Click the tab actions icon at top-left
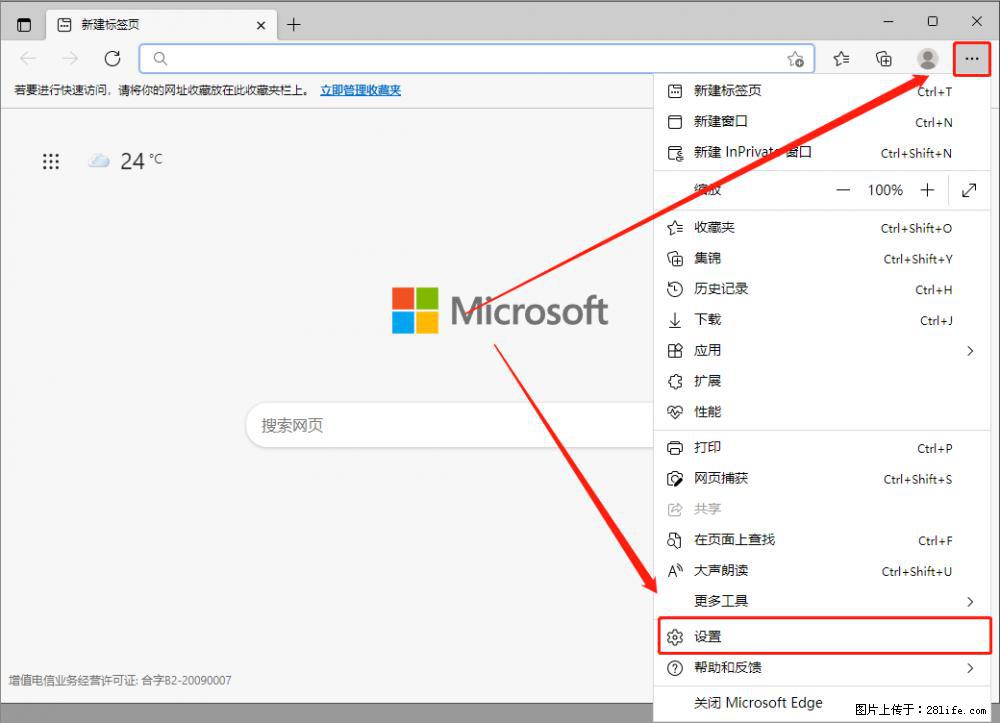This screenshot has height=723, width=1000. pyautogui.click(x=22, y=23)
